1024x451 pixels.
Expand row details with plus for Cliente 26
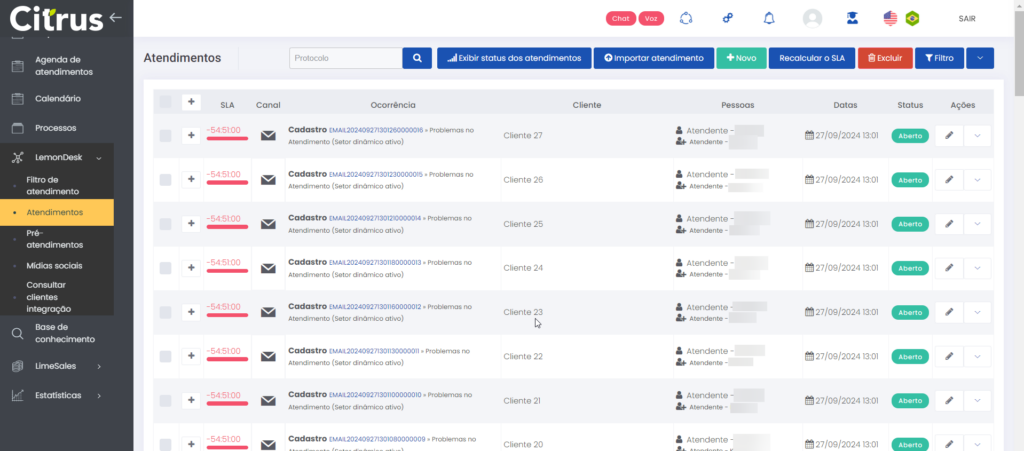coord(191,180)
